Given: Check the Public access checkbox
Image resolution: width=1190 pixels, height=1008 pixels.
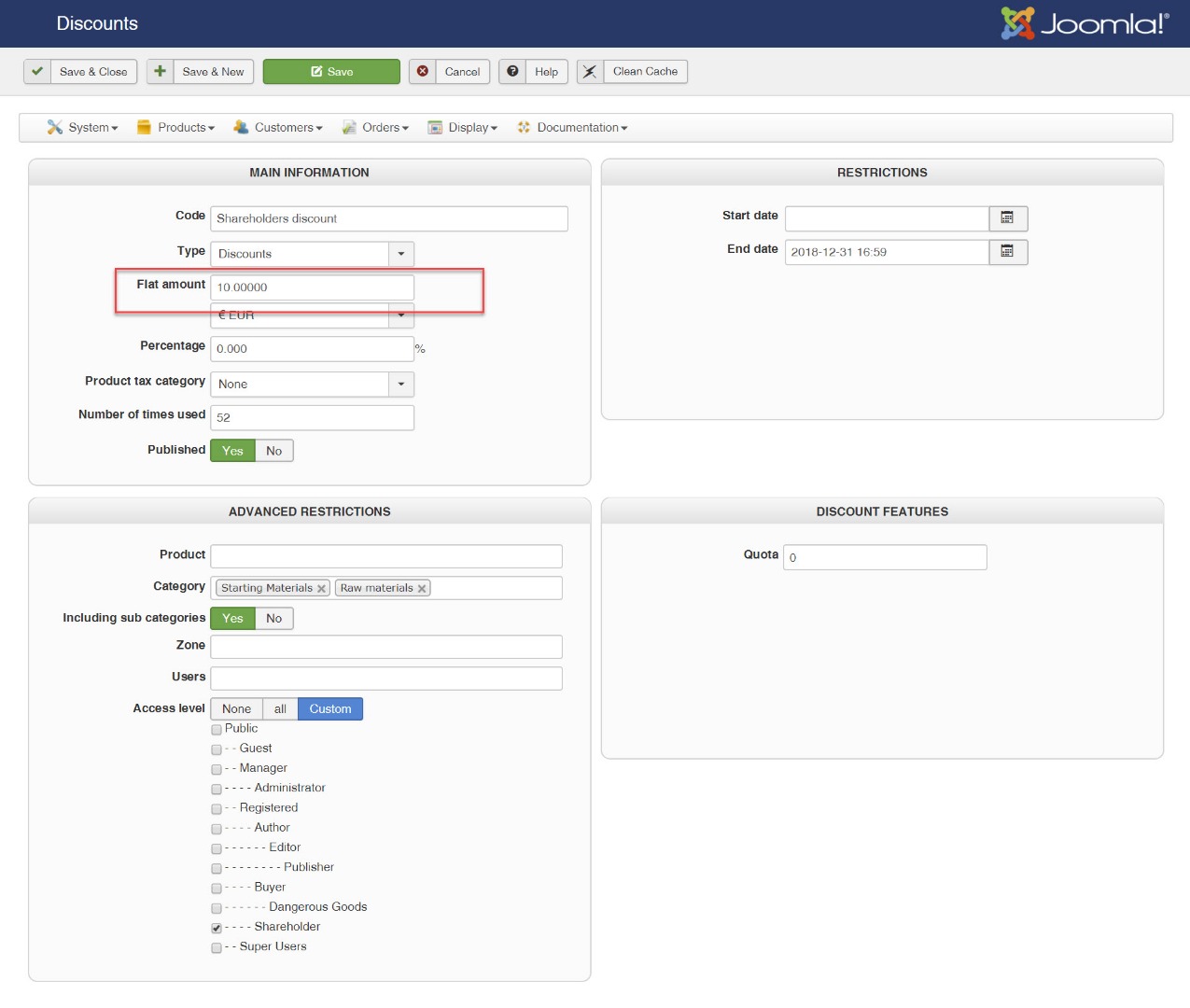Looking at the screenshot, I should pos(217,730).
